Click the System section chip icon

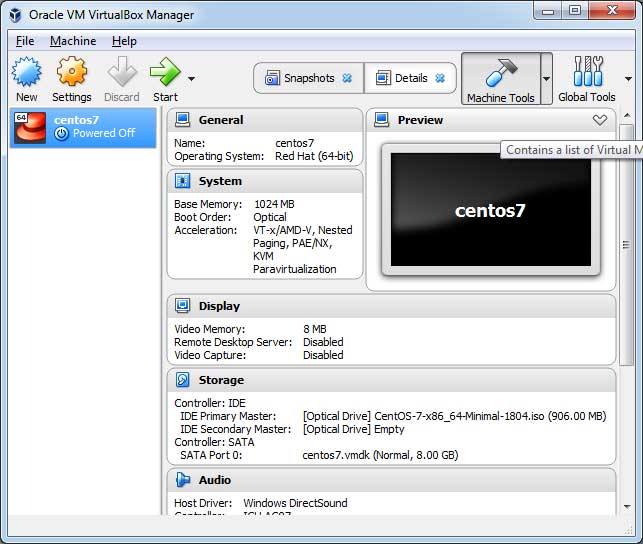[182, 181]
